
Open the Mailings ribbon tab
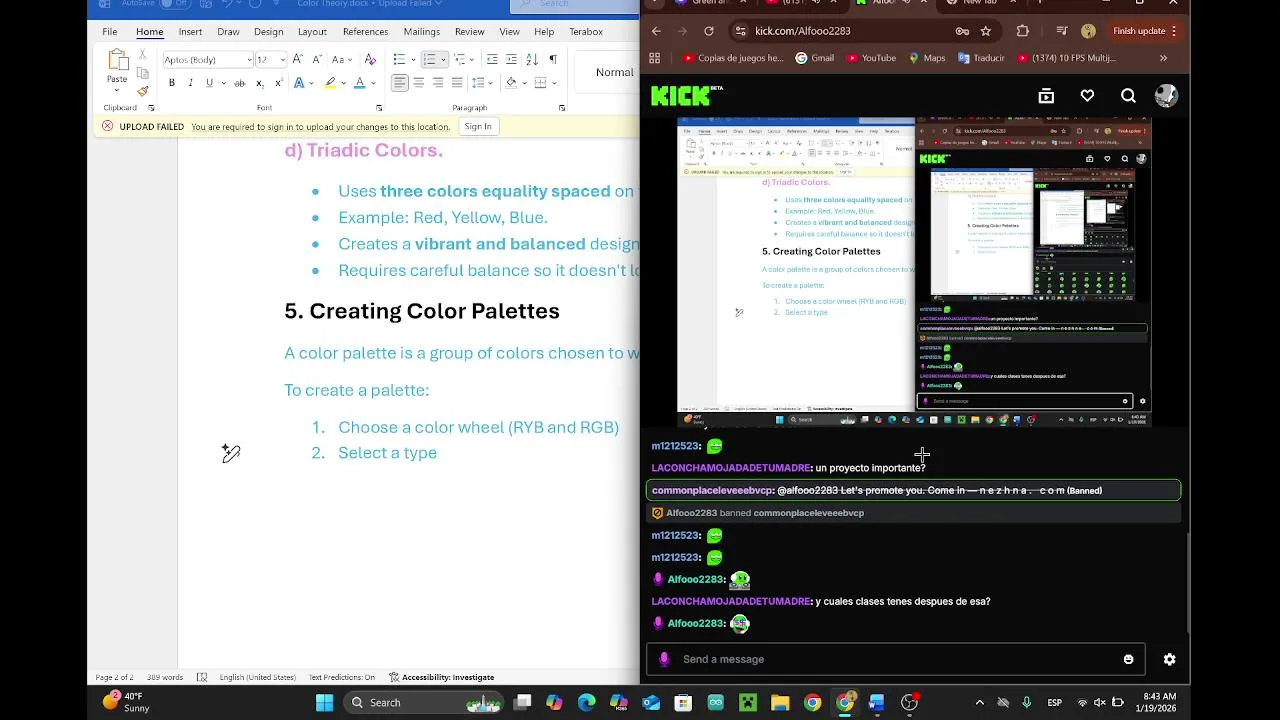pyautogui.click(x=422, y=32)
